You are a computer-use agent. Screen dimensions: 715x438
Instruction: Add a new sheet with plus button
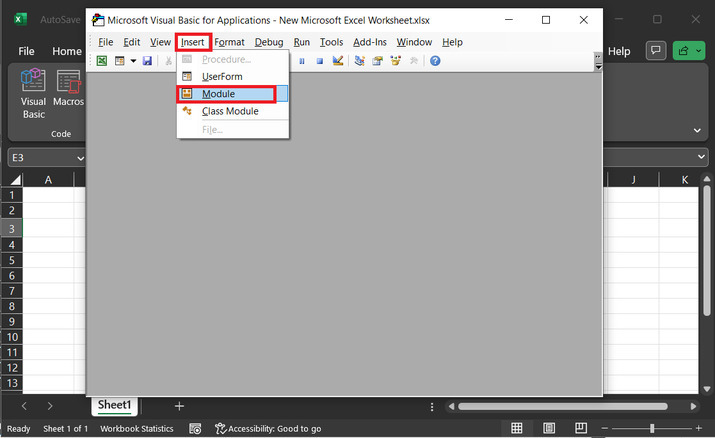click(x=179, y=406)
